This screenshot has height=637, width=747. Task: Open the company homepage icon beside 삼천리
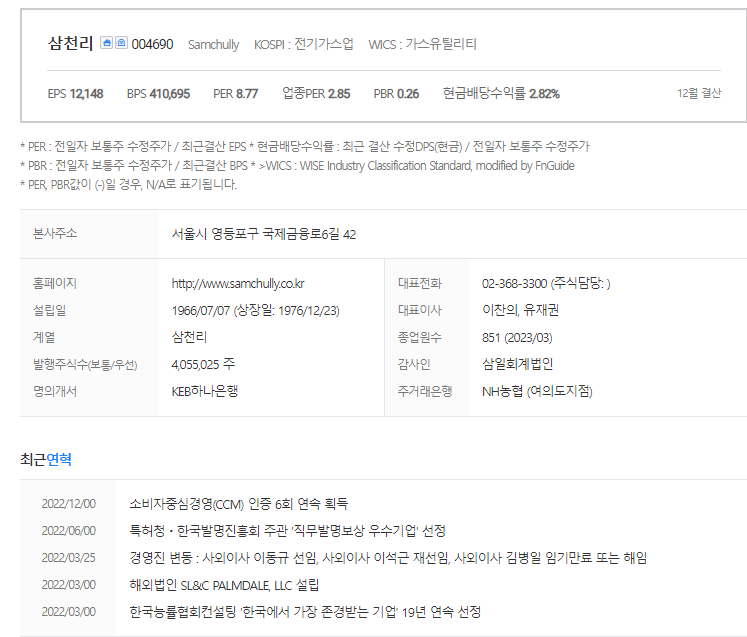point(107,43)
